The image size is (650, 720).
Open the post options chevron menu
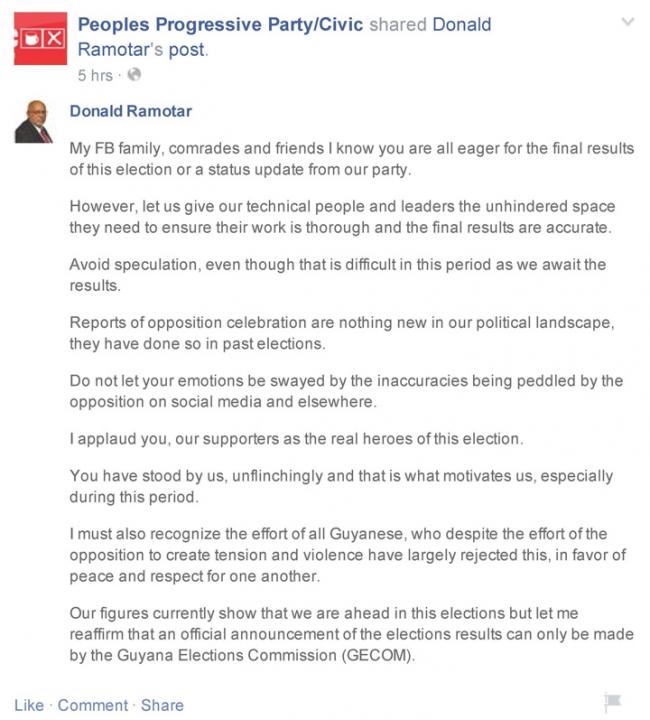click(x=627, y=22)
